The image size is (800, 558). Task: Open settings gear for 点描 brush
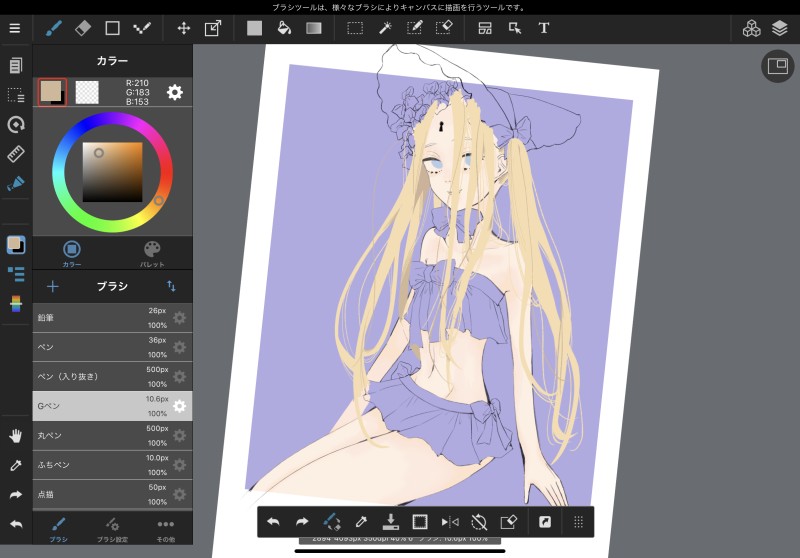[x=180, y=494]
